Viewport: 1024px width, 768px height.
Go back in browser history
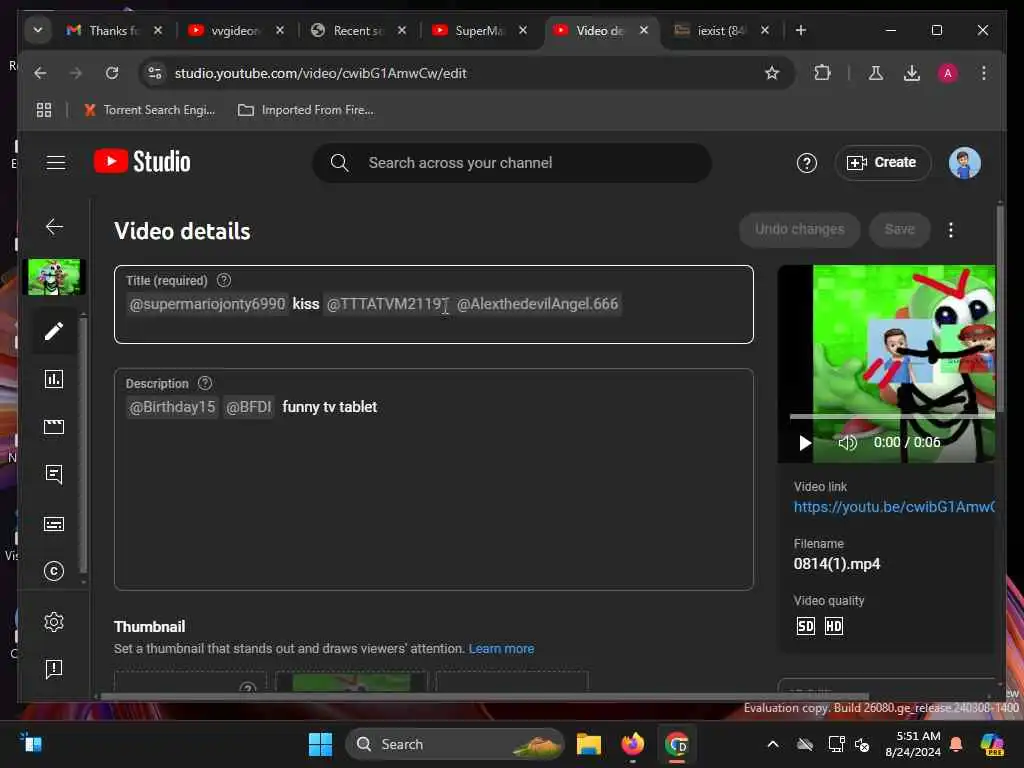tap(40, 73)
